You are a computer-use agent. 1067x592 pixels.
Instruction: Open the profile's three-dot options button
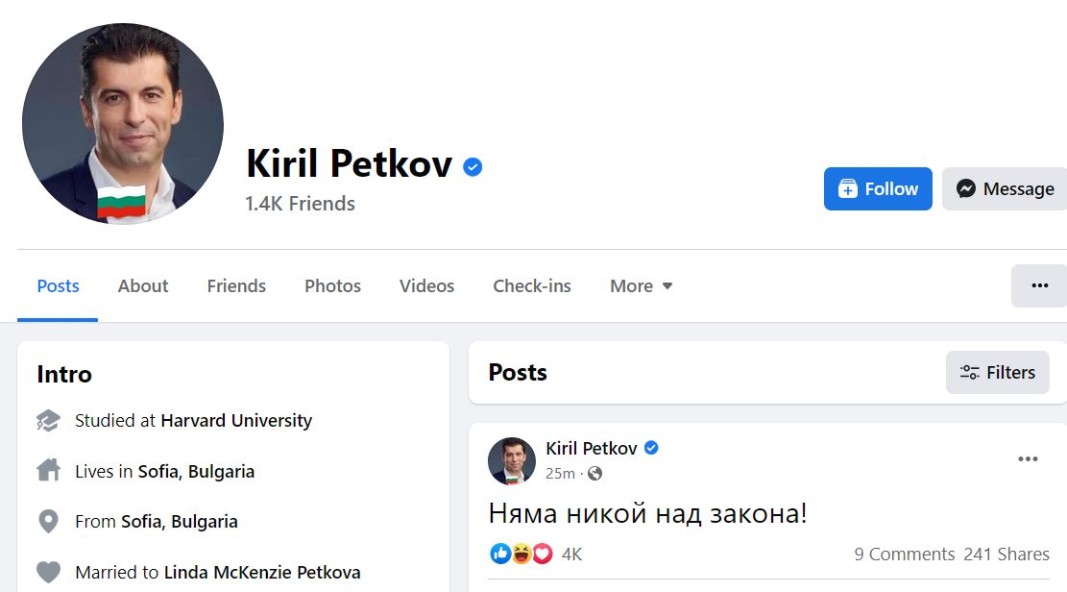(x=1039, y=286)
